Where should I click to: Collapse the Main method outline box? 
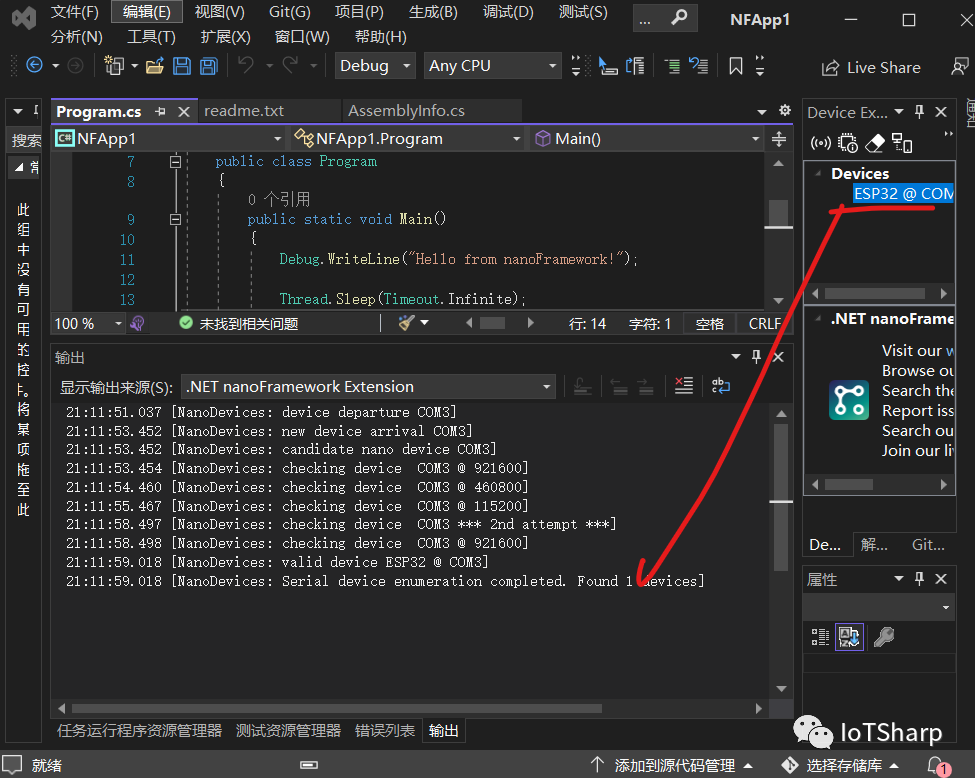click(x=175, y=220)
